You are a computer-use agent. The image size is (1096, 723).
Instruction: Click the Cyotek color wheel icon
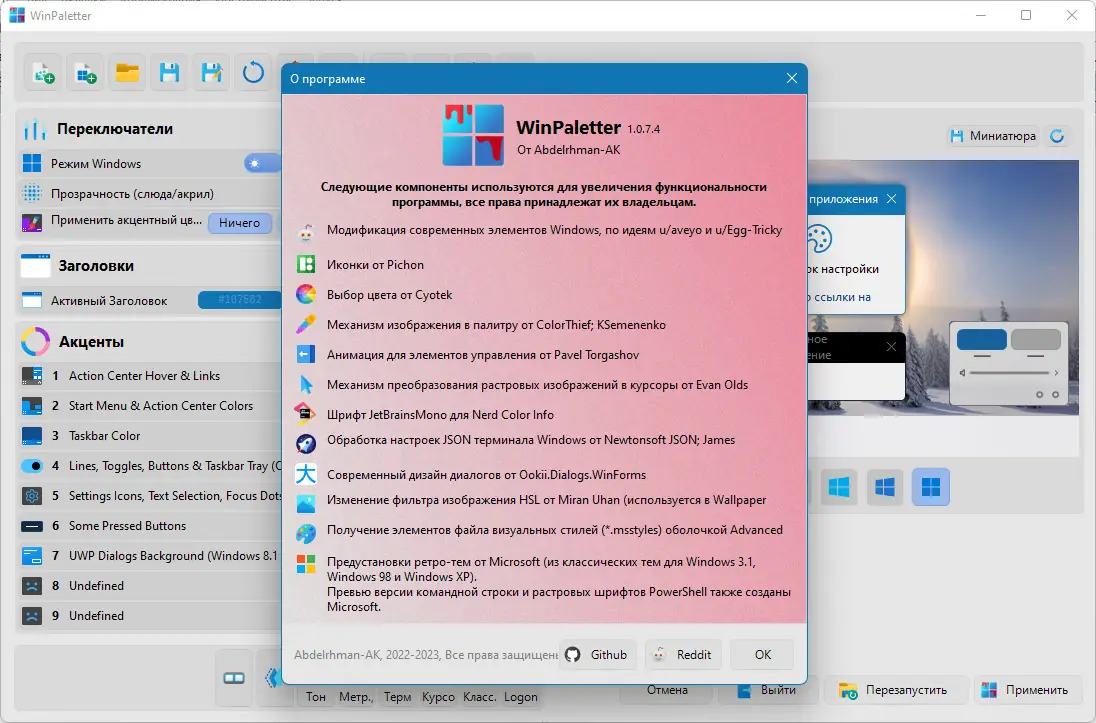pyautogui.click(x=305, y=294)
